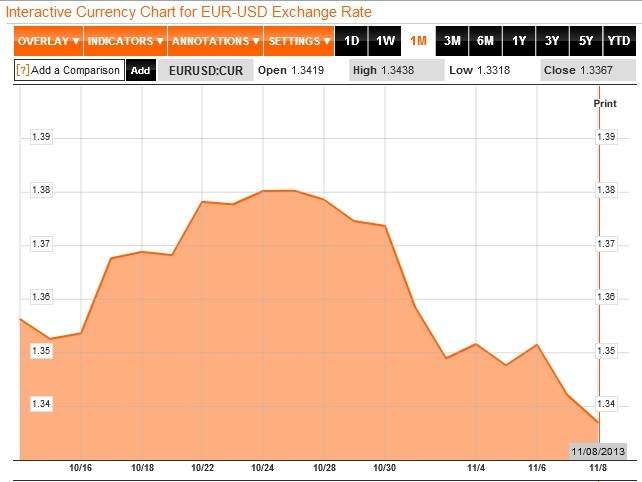Image resolution: width=642 pixels, height=482 pixels.
Task: Open the Annotations dropdown menu
Action: (x=215, y=42)
